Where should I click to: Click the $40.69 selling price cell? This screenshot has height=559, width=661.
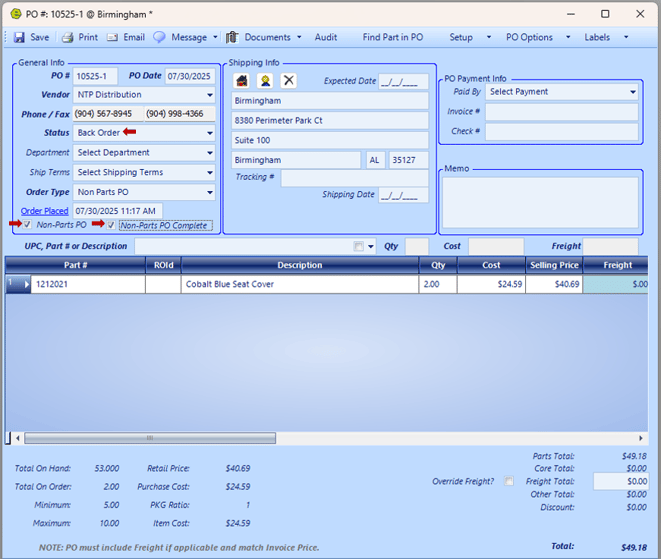pos(554,284)
